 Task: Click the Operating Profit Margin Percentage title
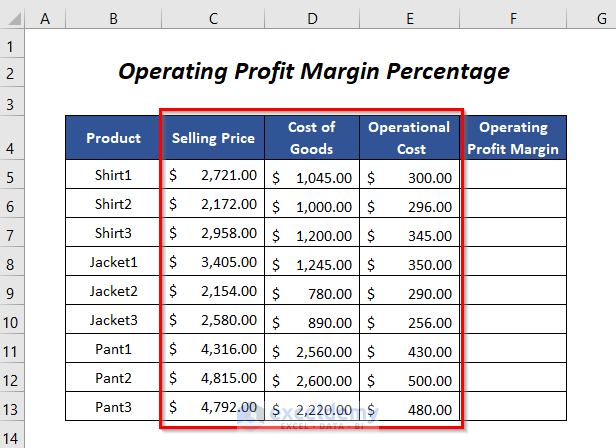[314, 72]
